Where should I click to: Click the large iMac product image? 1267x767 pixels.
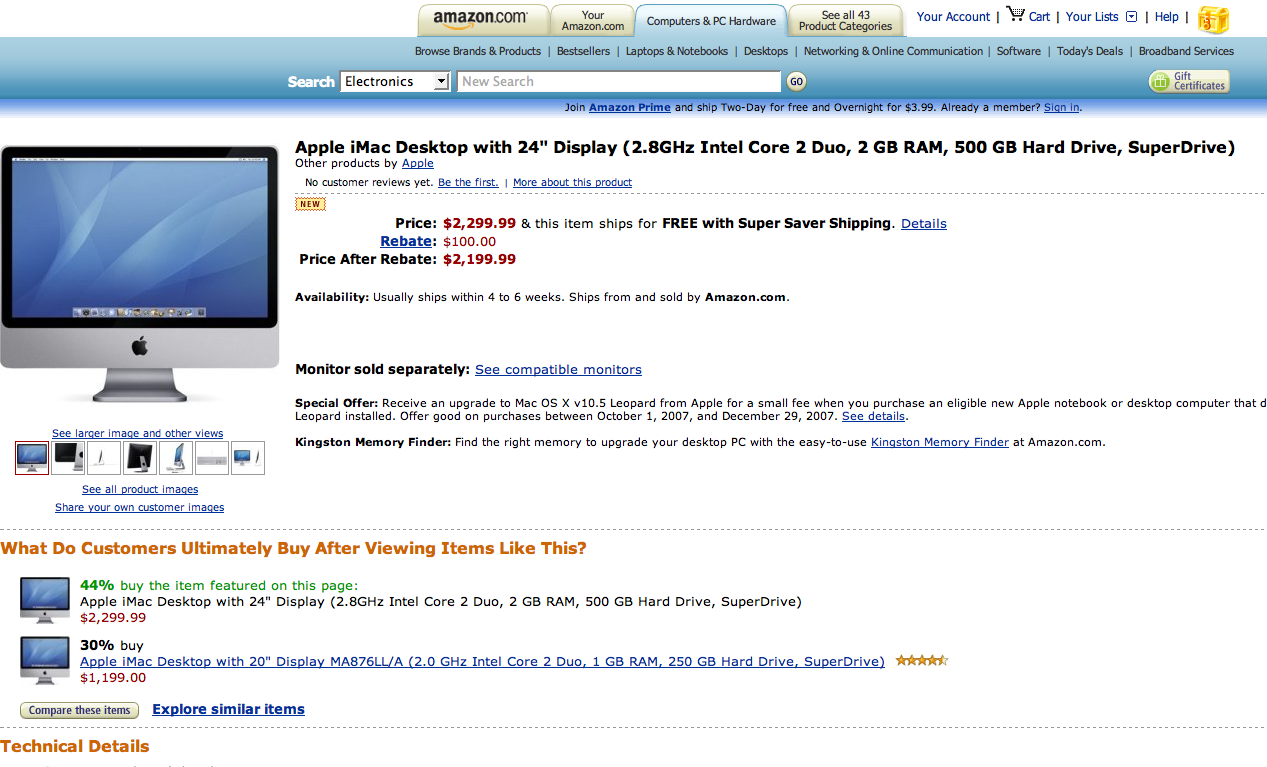coord(140,274)
